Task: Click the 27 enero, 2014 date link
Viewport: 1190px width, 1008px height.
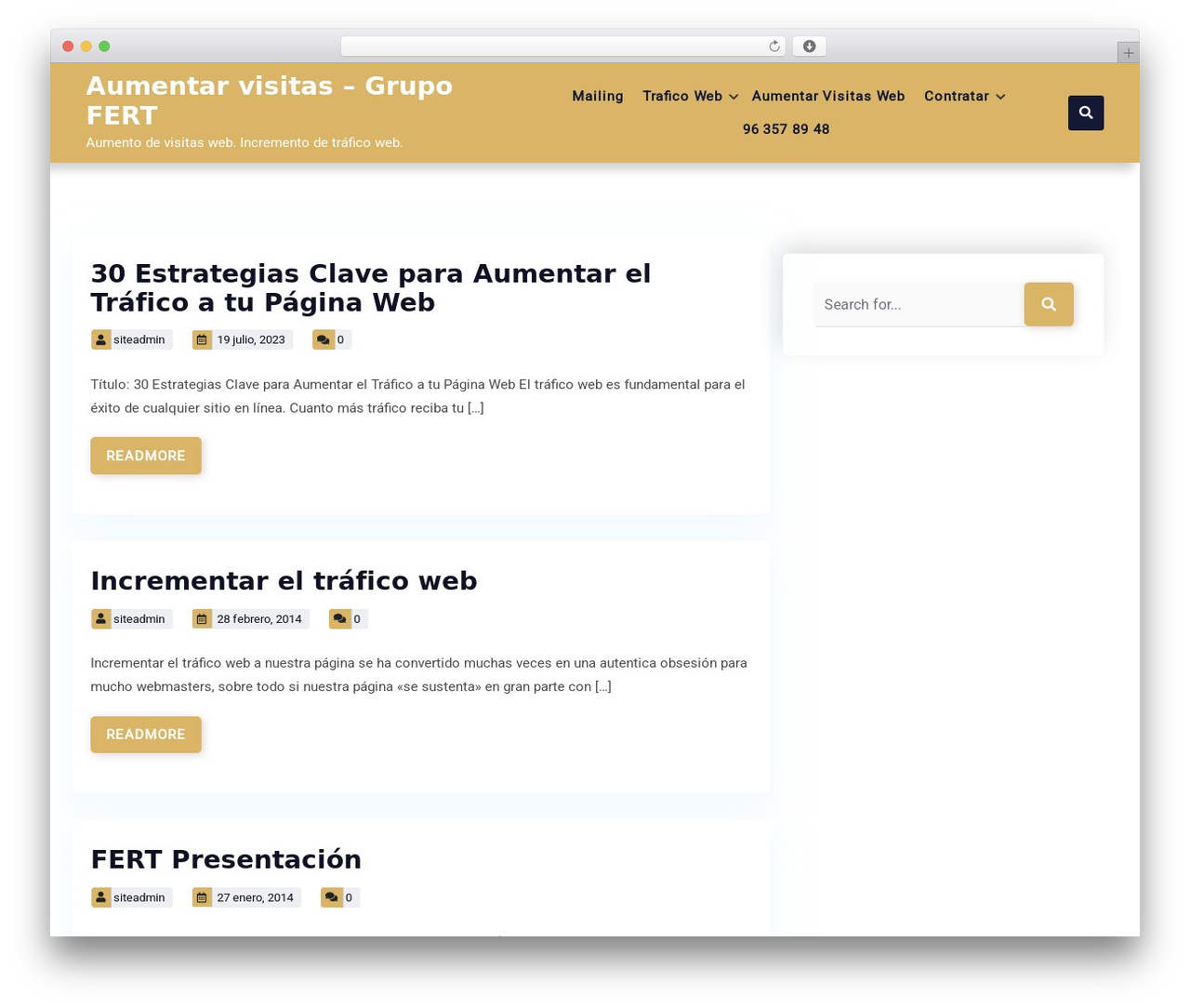Action: coord(256,897)
